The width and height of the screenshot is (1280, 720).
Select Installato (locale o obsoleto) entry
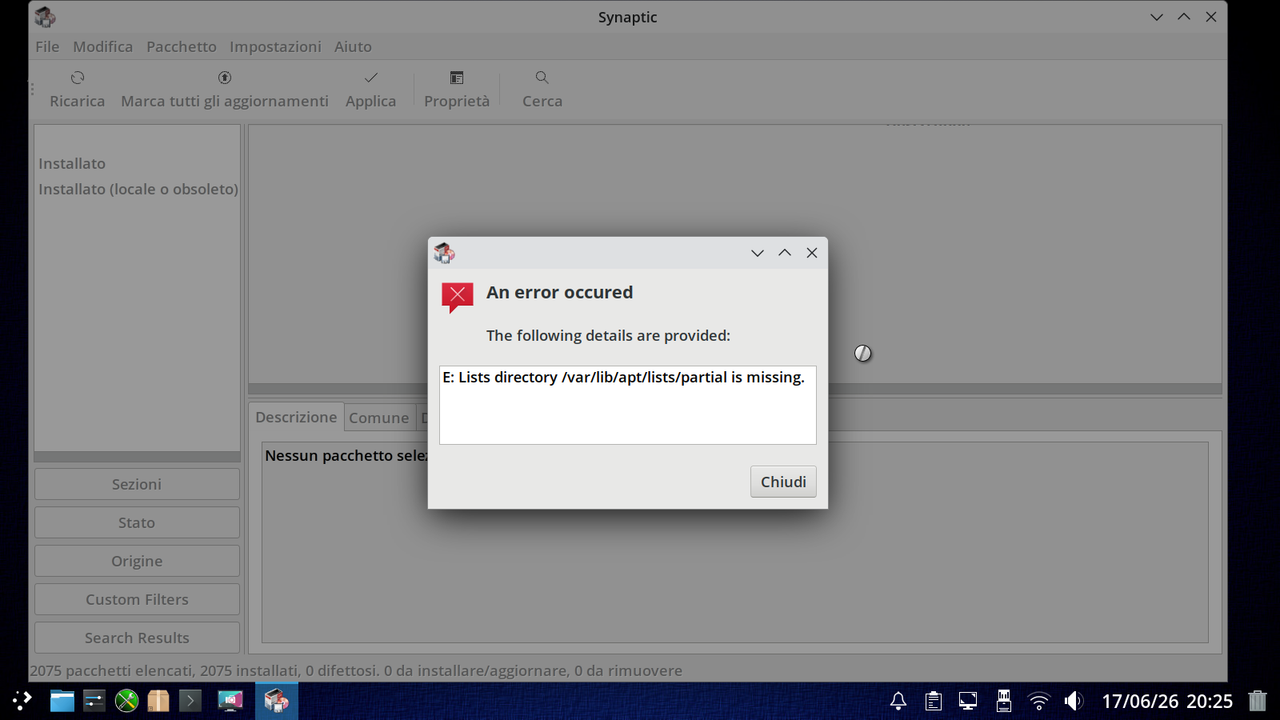[x=137, y=190]
